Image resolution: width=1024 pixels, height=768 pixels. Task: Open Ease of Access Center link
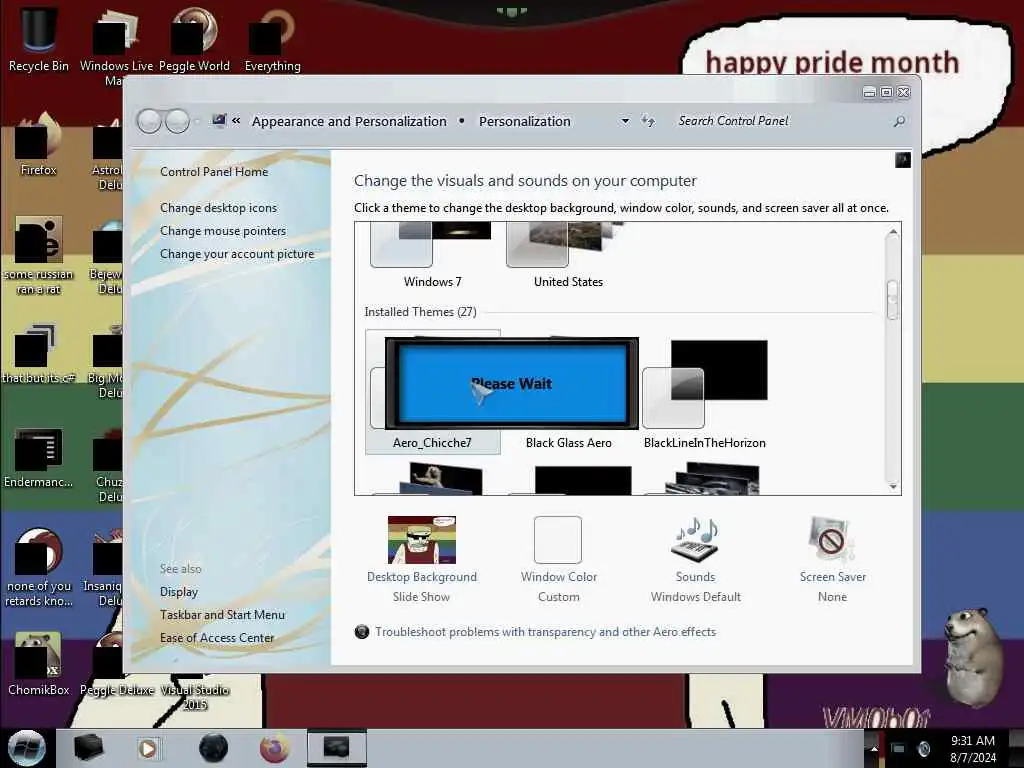[217, 637]
